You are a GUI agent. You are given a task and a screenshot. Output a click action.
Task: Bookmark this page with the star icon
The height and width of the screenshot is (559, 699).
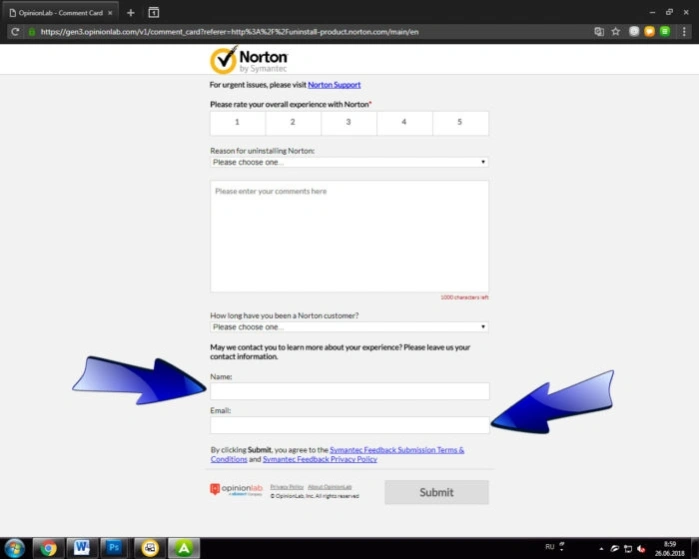(616, 32)
